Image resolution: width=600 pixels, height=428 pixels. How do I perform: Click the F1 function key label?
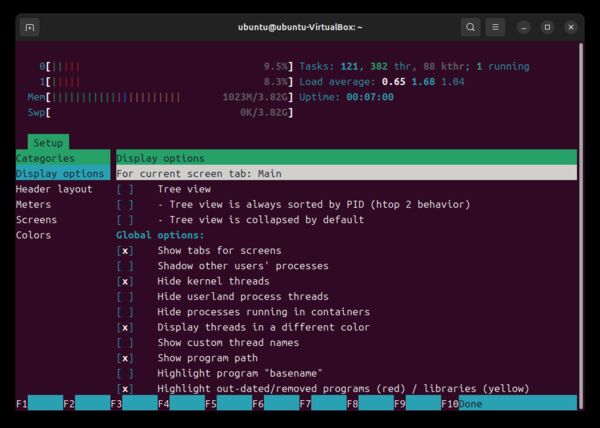coord(21,404)
